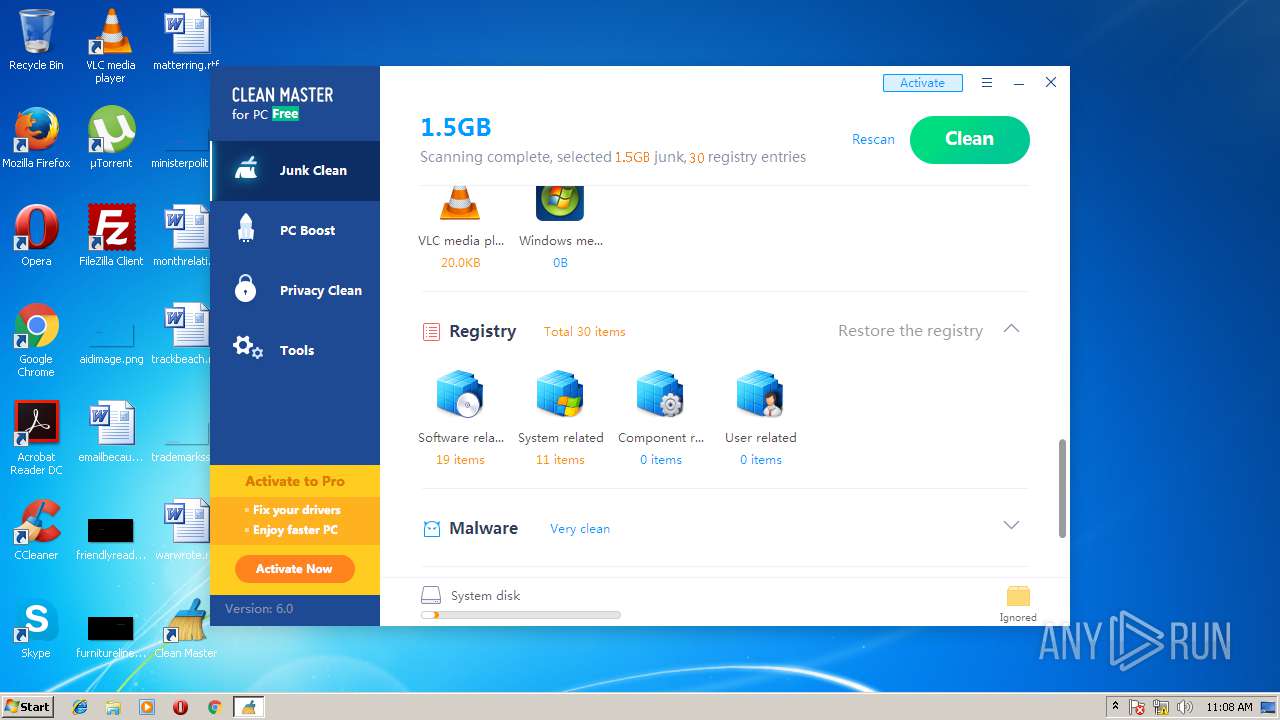Viewport: 1280px width, 720px height.
Task: Click the 'Total 30 items' text
Action: click(585, 332)
